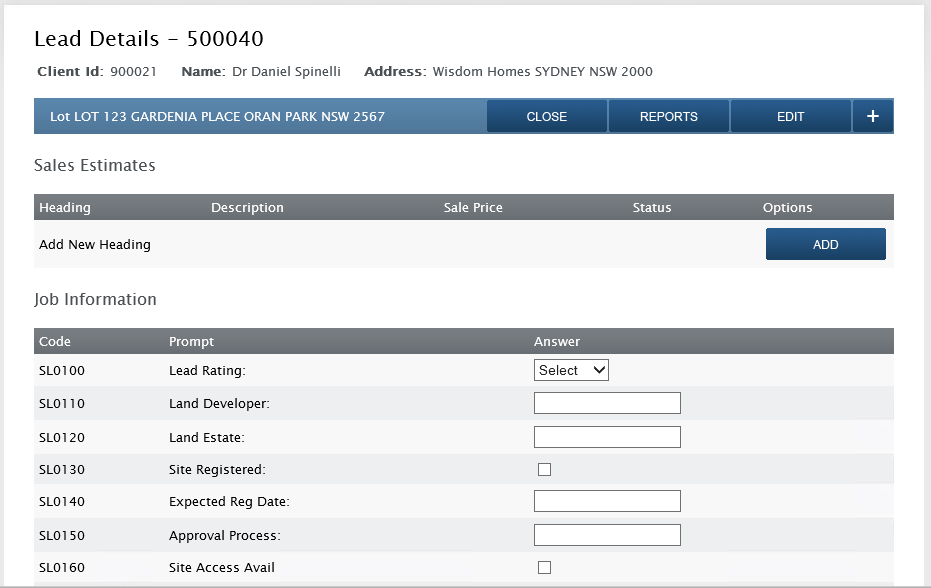The image size is (931, 588).
Task: Click the SL0100 code cell
Action: [x=62, y=370]
